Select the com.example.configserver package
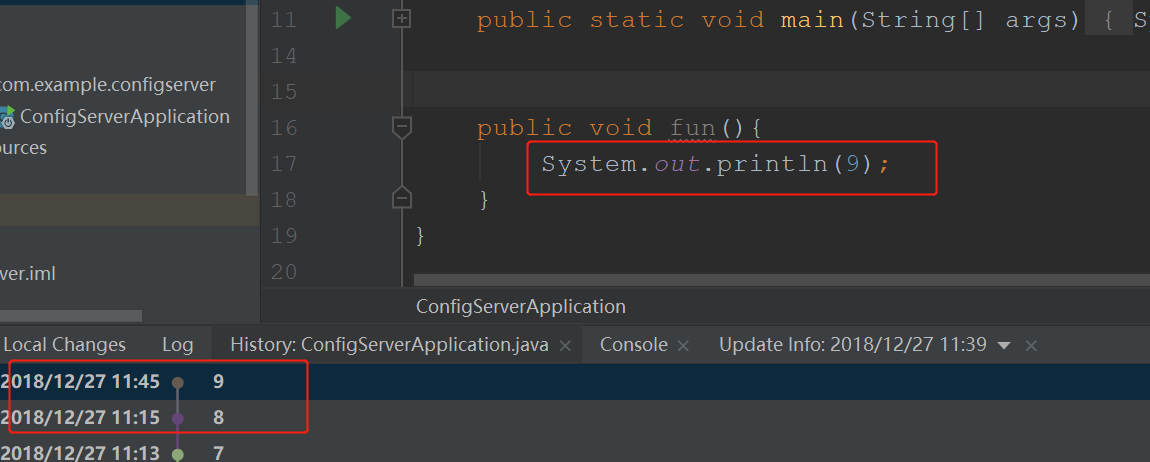This screenshot has height=462, width=1150. (108, 85)
